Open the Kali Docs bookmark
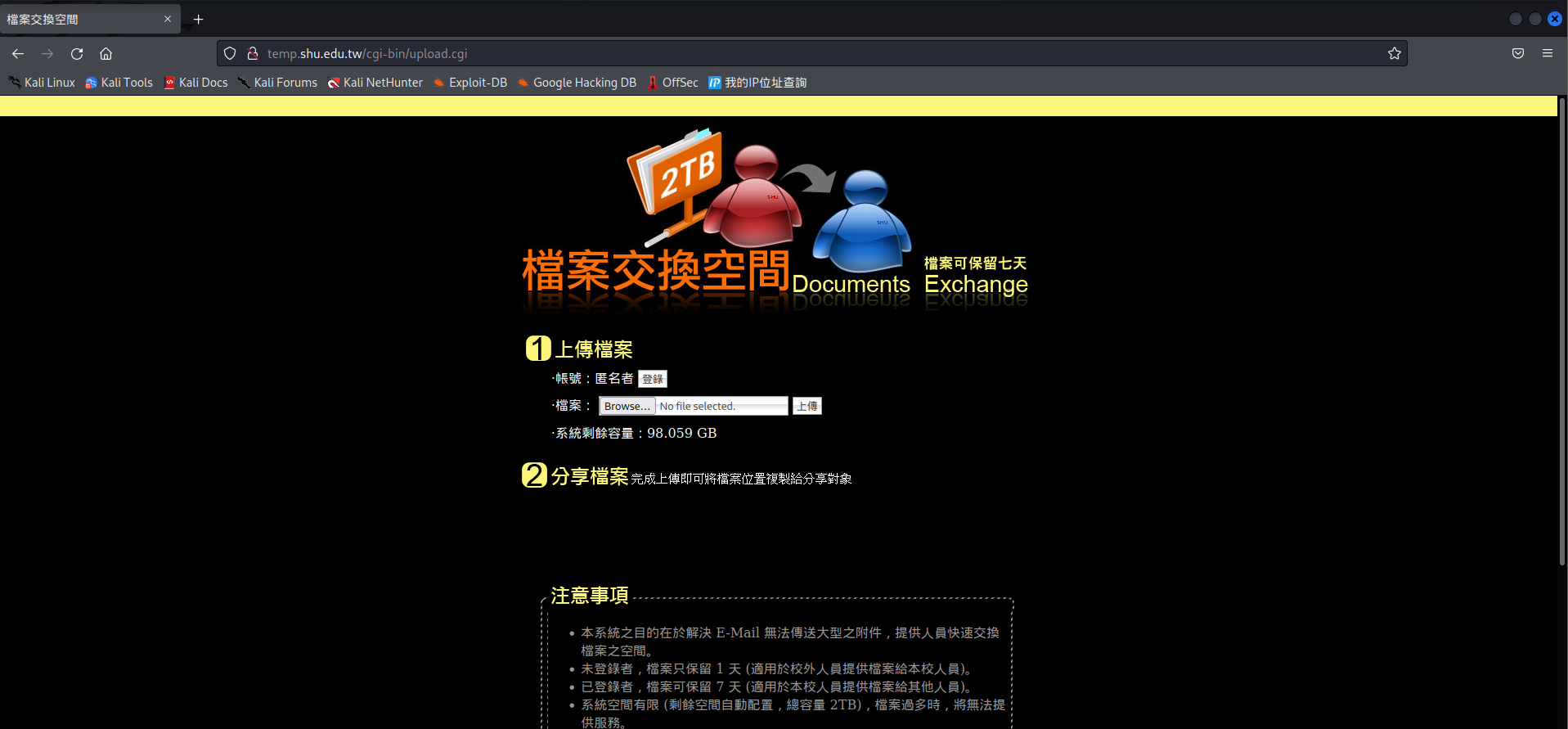 tap(195, 83)
